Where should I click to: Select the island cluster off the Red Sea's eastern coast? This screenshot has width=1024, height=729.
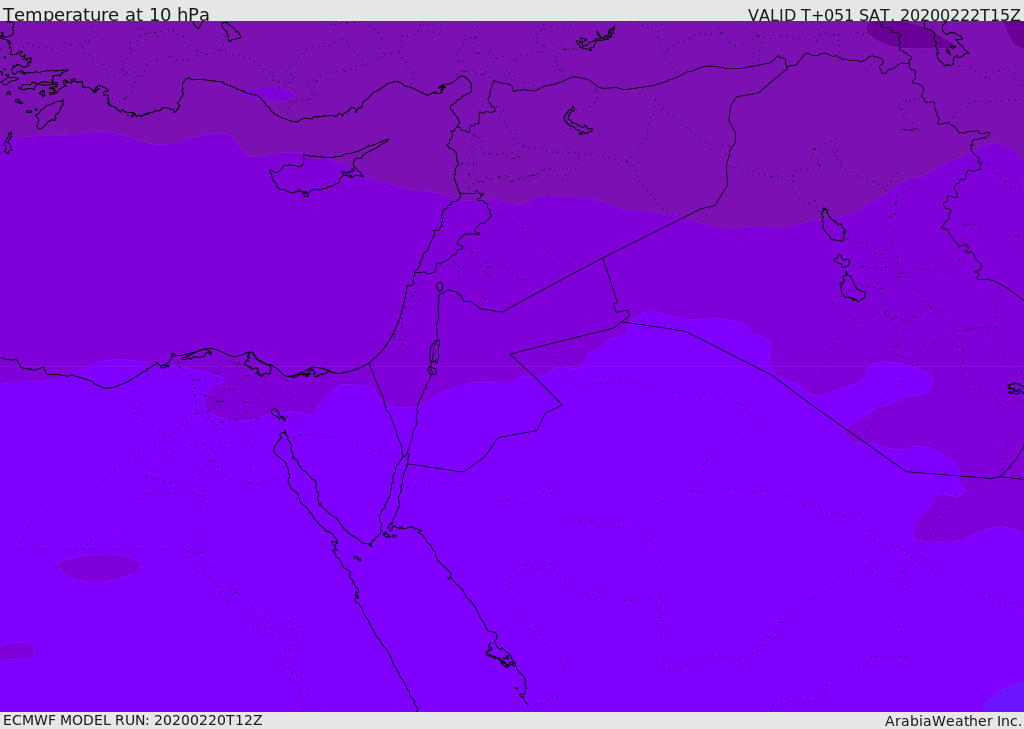(502, 656)
